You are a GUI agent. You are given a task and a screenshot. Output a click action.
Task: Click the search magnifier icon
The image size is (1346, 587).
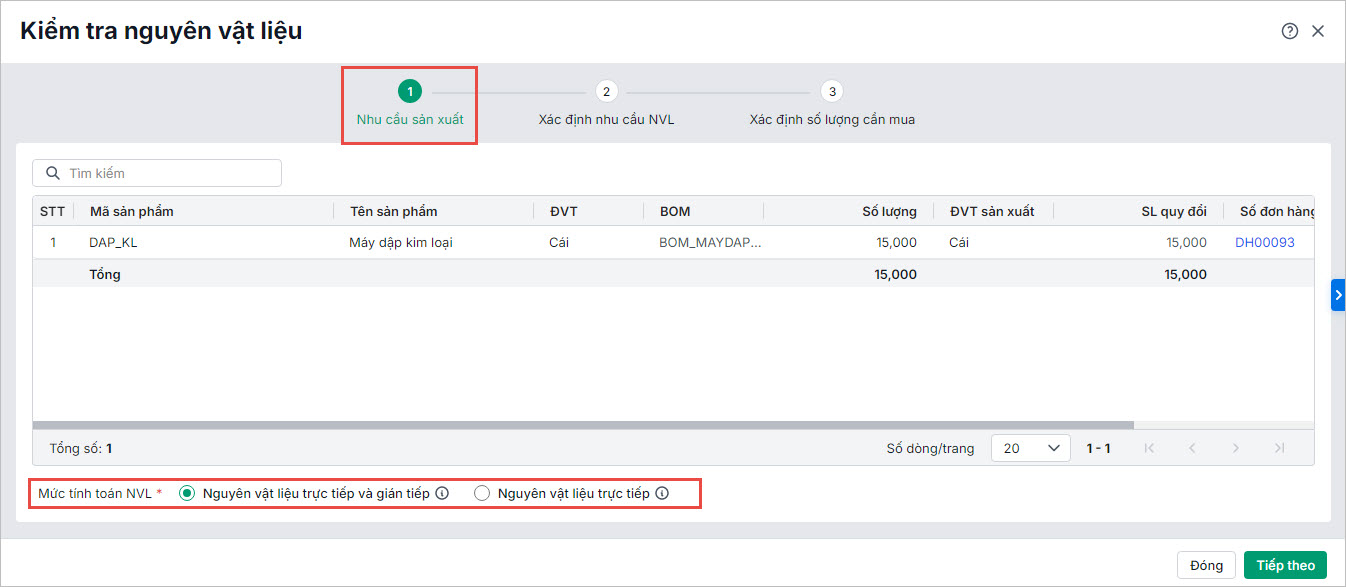tap(53, 173)
